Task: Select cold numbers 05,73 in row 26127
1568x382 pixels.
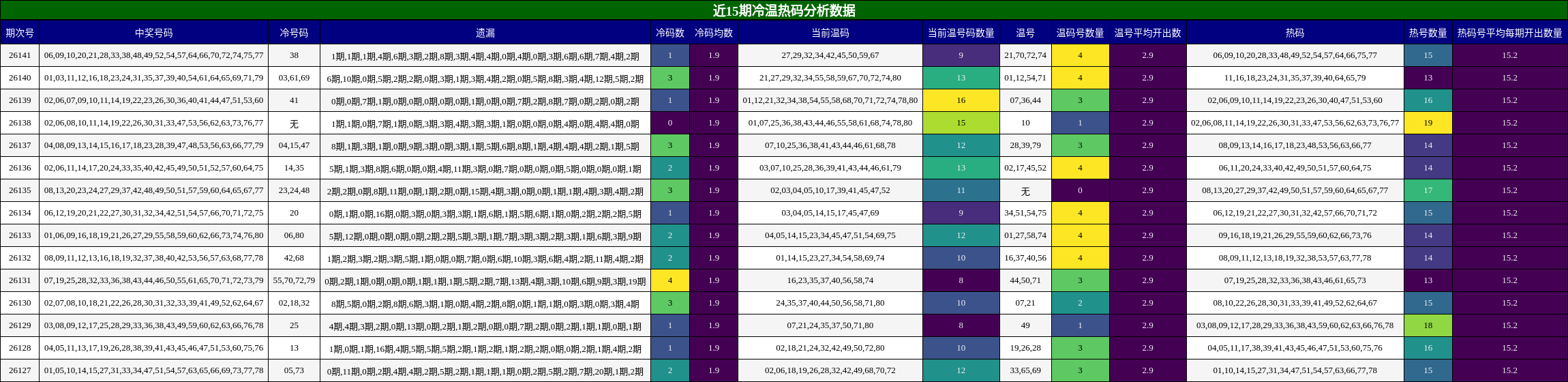Action: tap(294, 370)
